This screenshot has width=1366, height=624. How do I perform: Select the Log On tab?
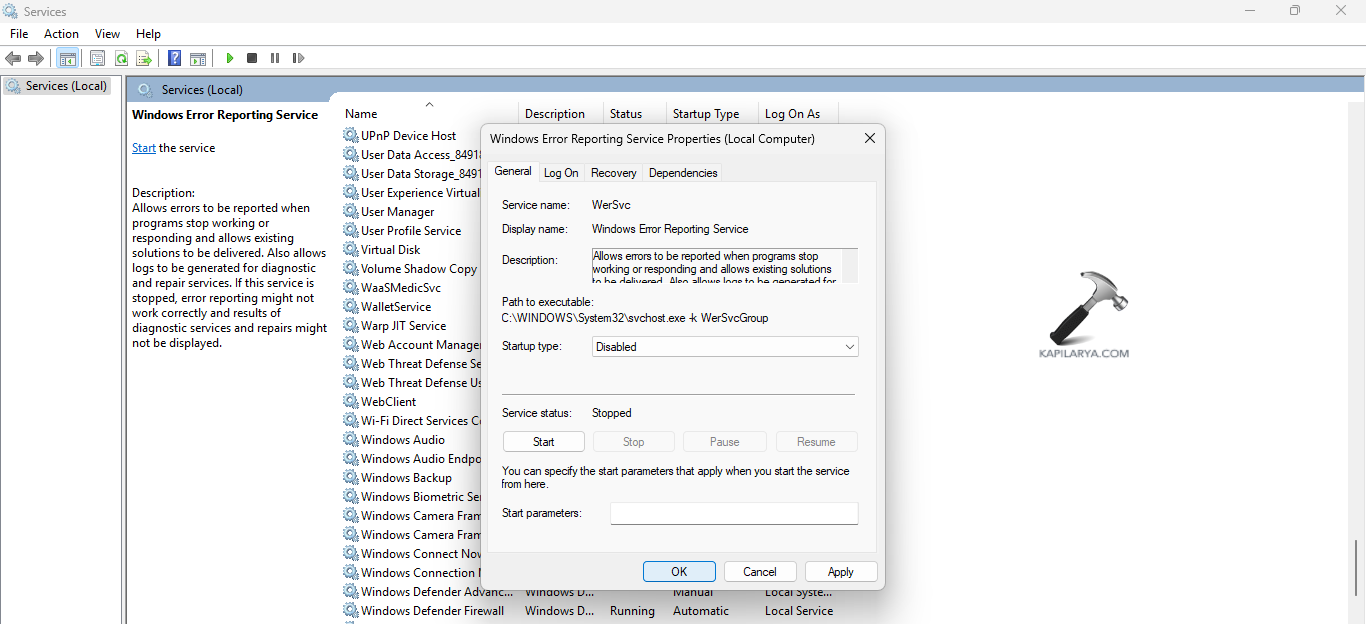[x=561, y=172]
